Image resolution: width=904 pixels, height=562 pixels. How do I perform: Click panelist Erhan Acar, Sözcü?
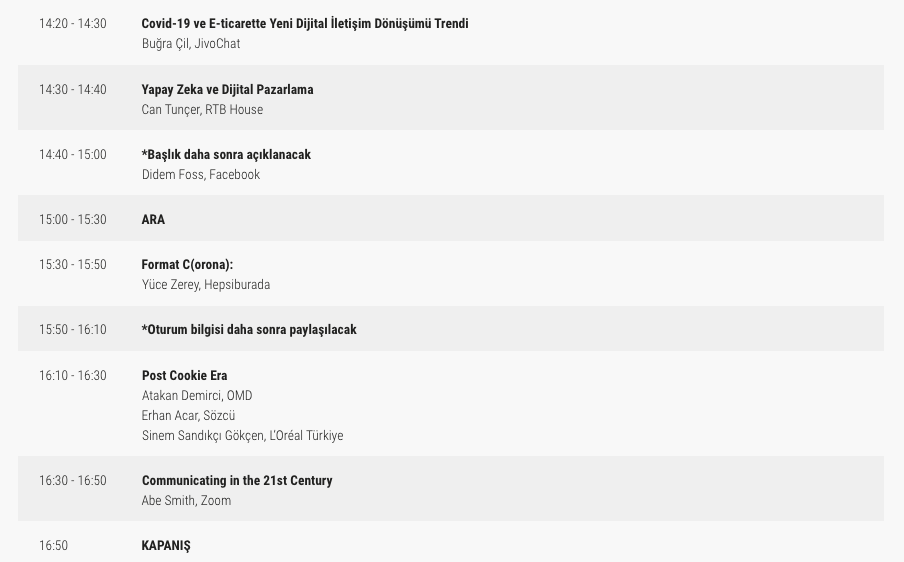pos(188,415)
